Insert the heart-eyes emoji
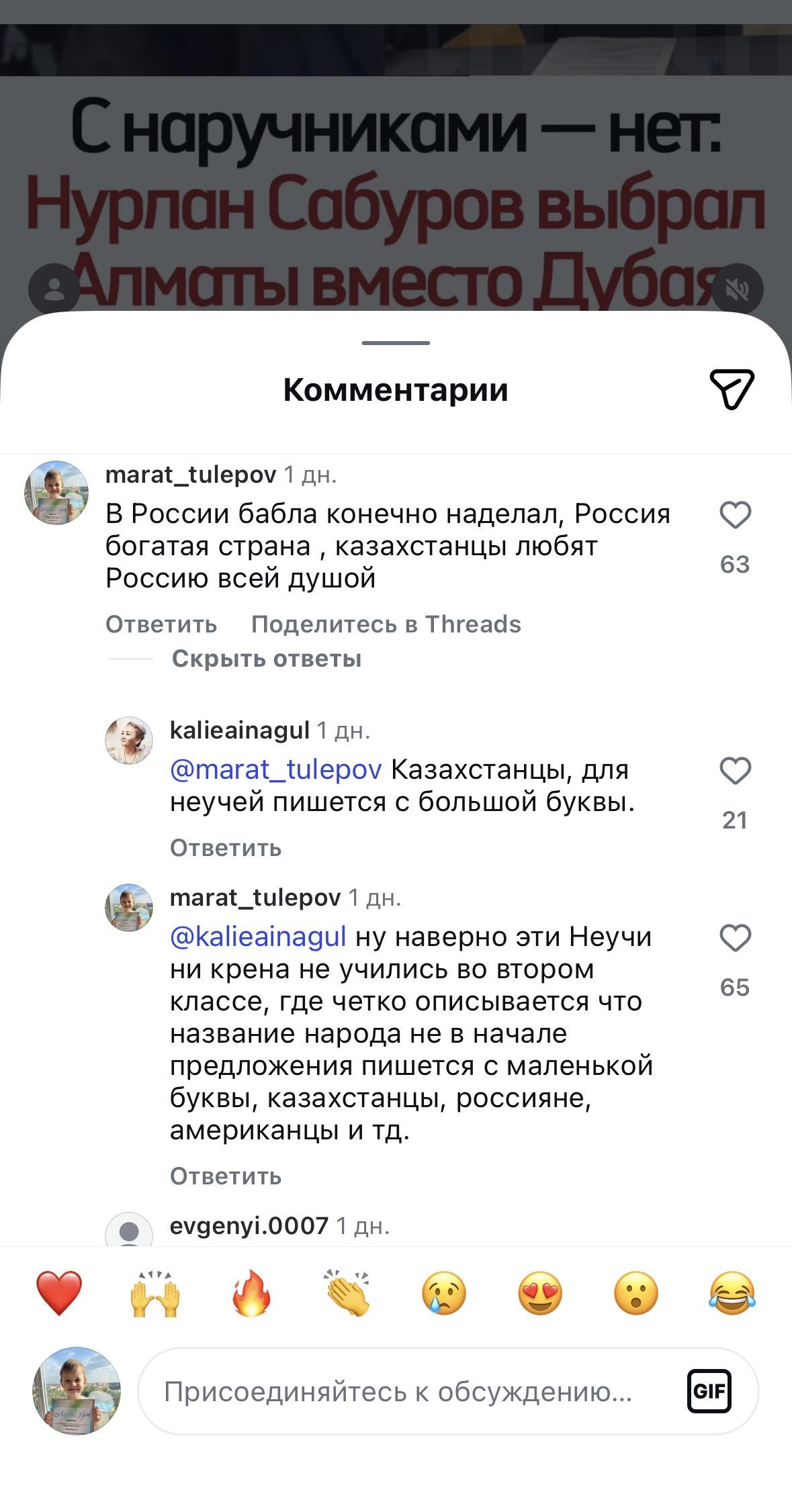 coord(540,1292)
